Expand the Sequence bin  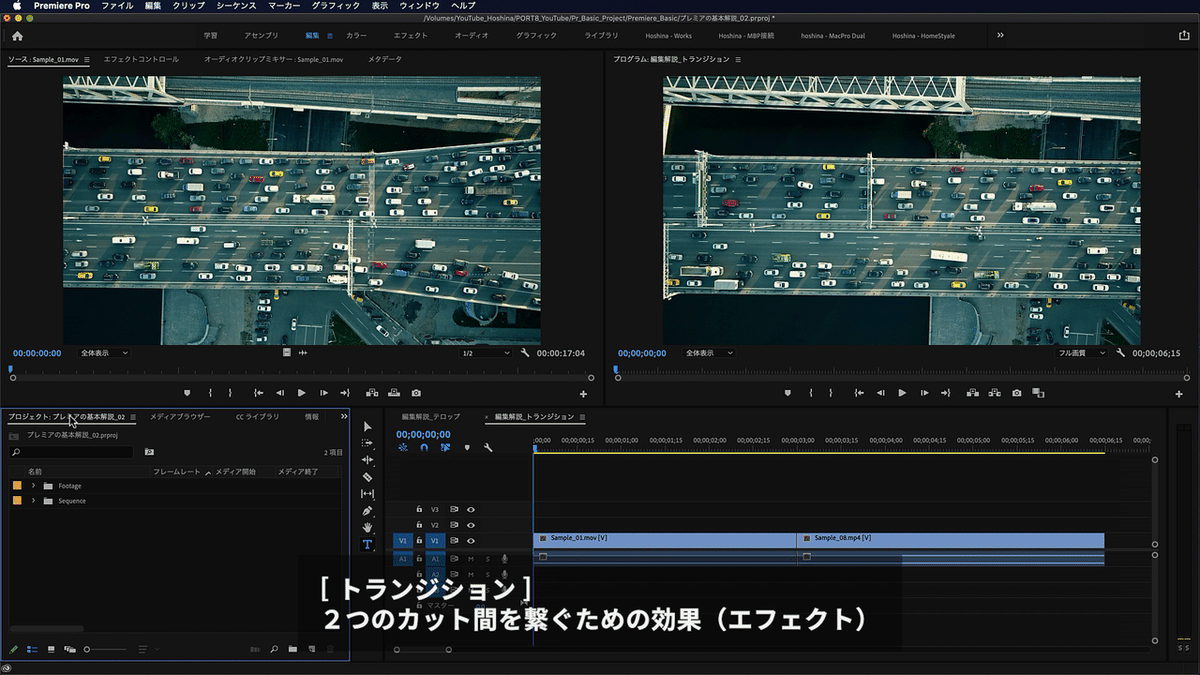click(33, 501)
